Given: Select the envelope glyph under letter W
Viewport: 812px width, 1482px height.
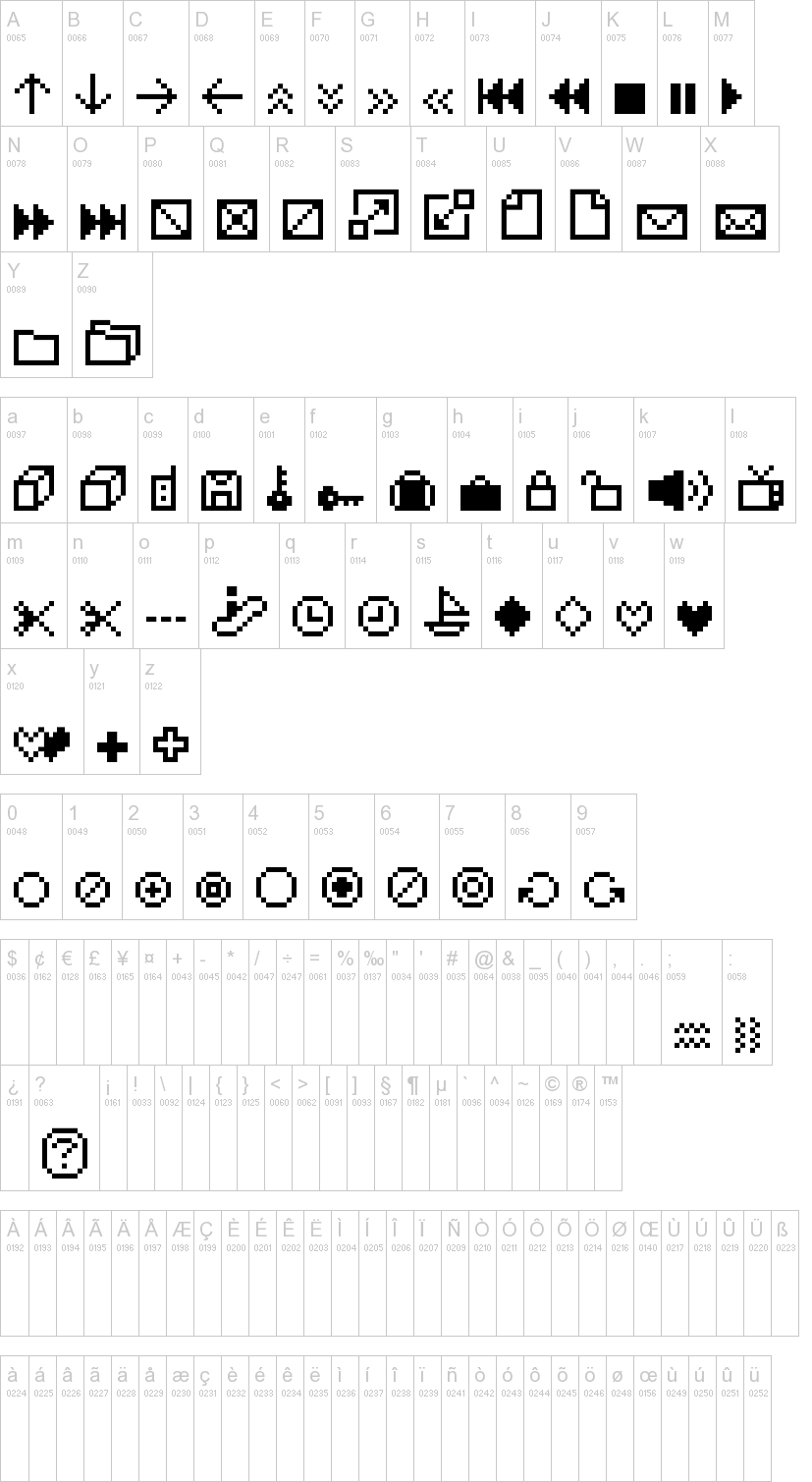Looking at the screenshot, I should click(x=663, y=221).
